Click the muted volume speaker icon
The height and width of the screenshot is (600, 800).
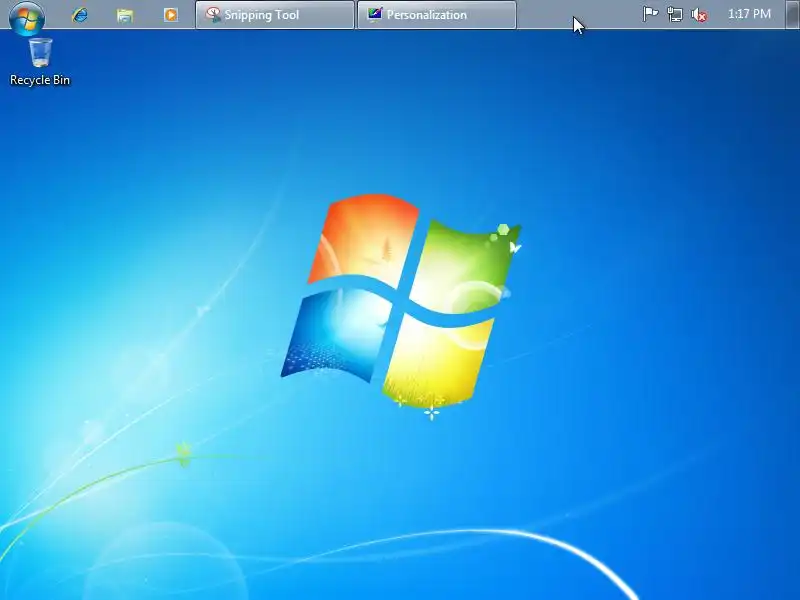699,15
